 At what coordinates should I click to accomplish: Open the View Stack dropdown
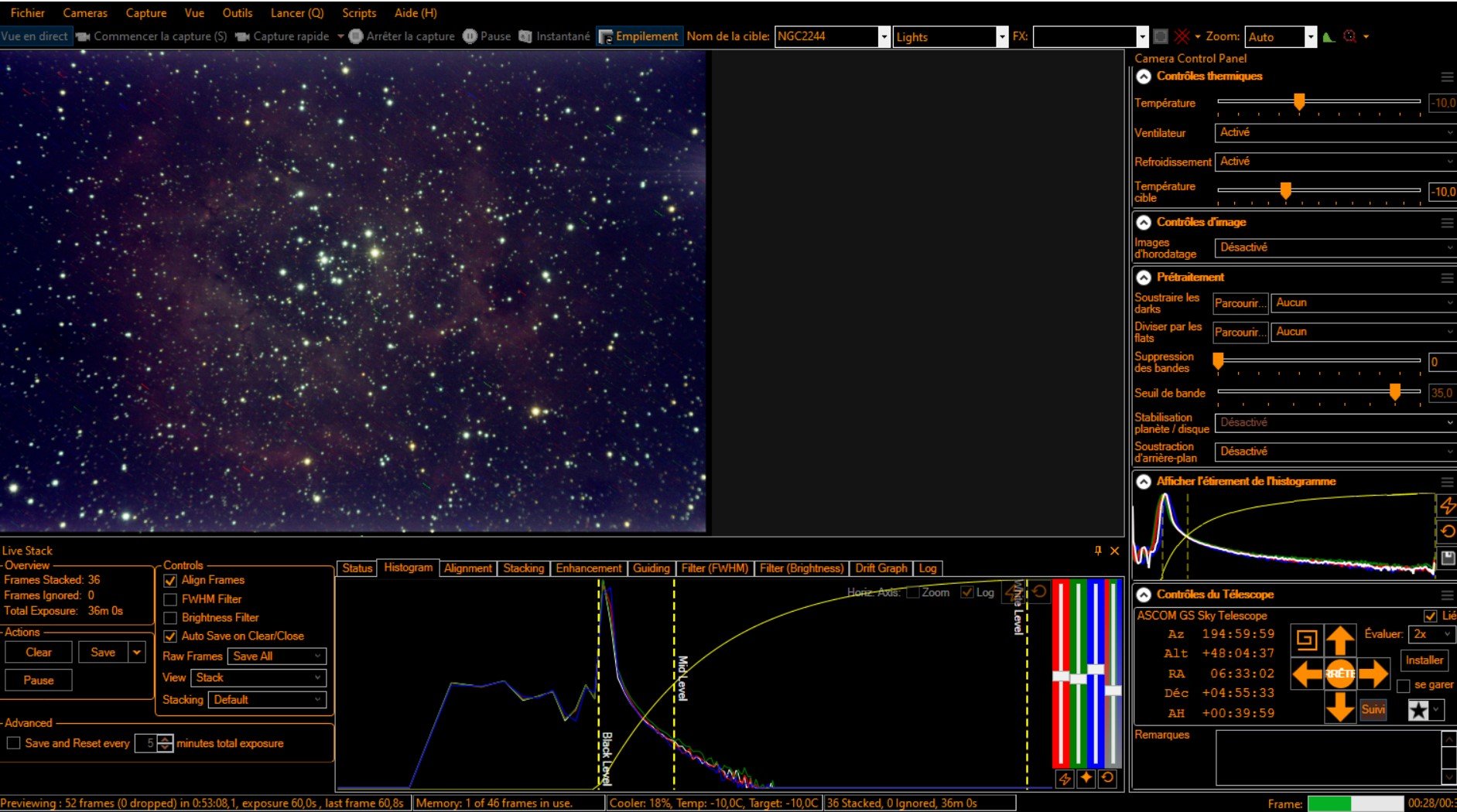258,678
